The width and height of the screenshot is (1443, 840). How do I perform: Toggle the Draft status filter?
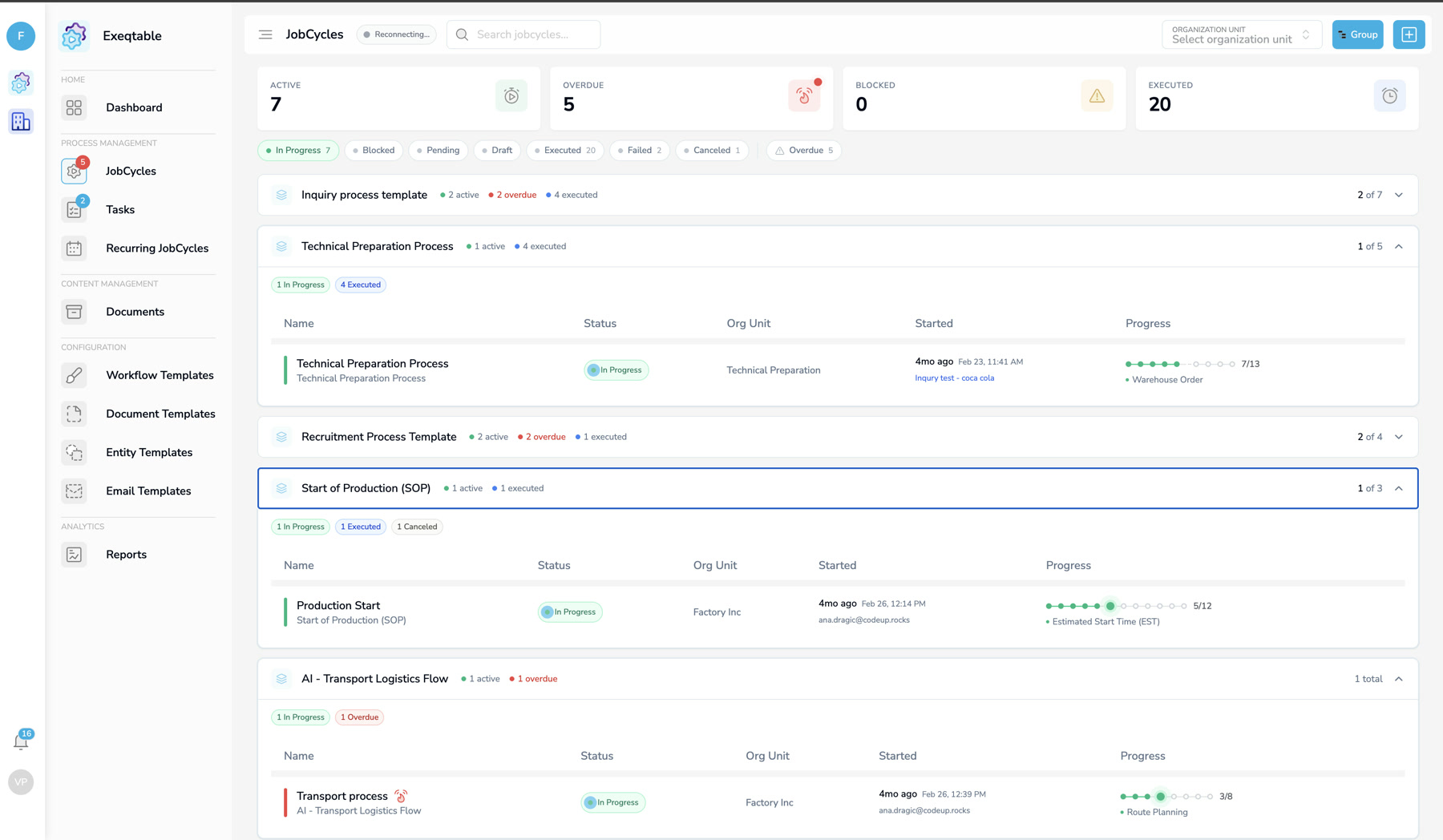[x=498, y=151]
